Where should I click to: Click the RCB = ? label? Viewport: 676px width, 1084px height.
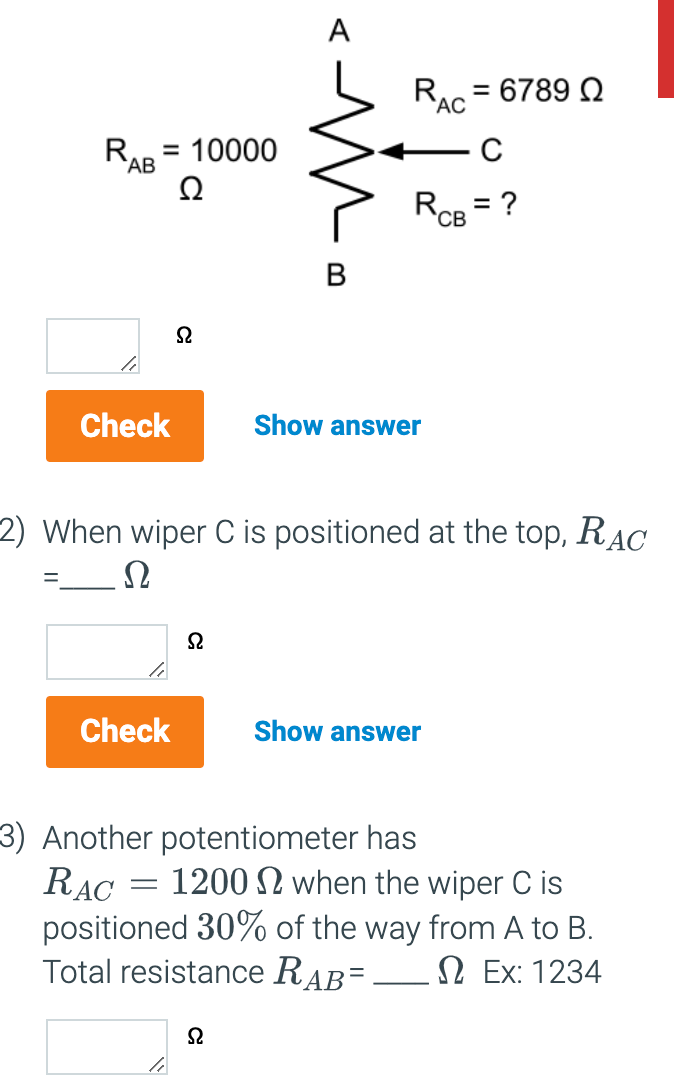click(x=465, y=207)
